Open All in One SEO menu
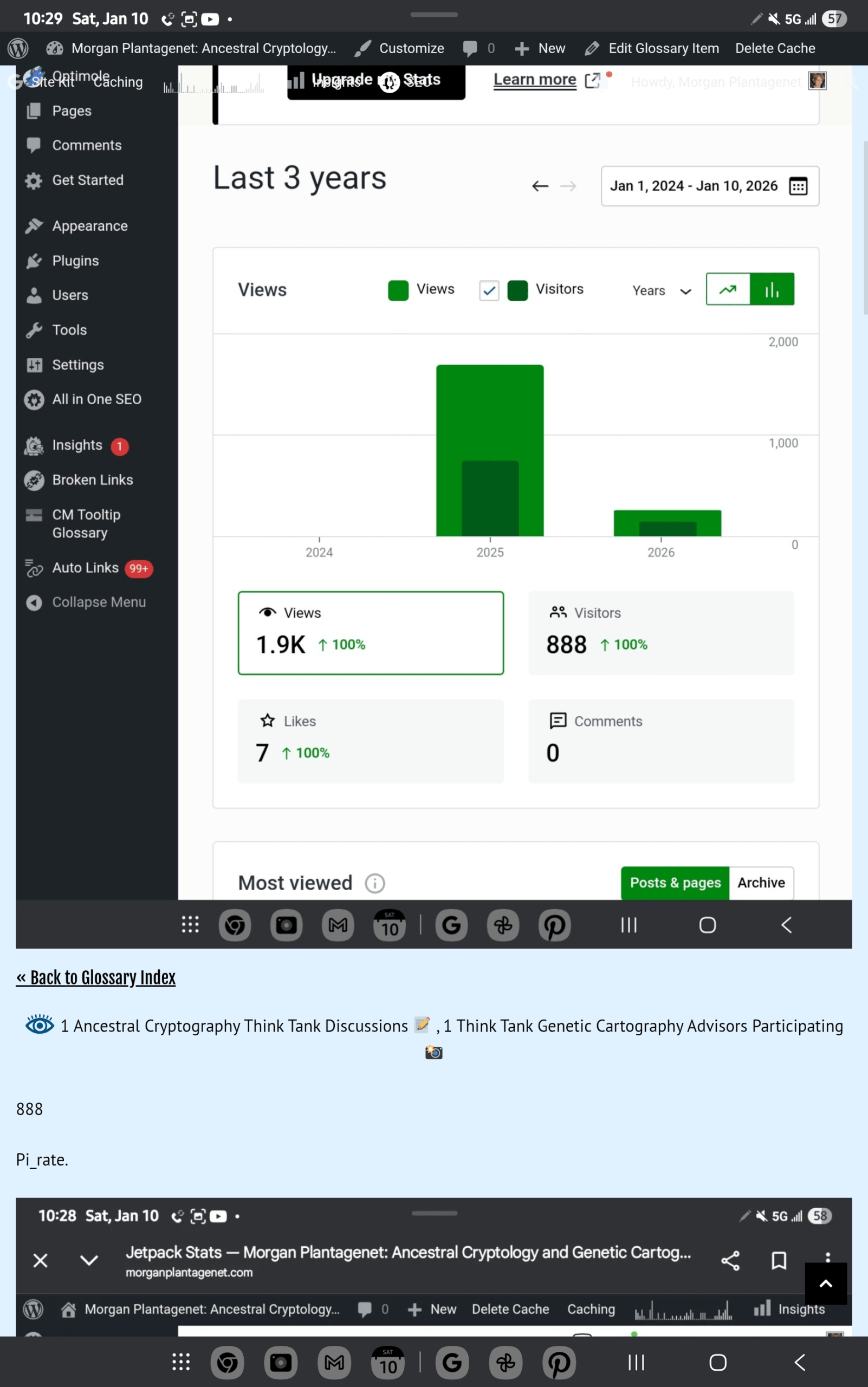The image size is (868, 1387). (x=96, y=399)
